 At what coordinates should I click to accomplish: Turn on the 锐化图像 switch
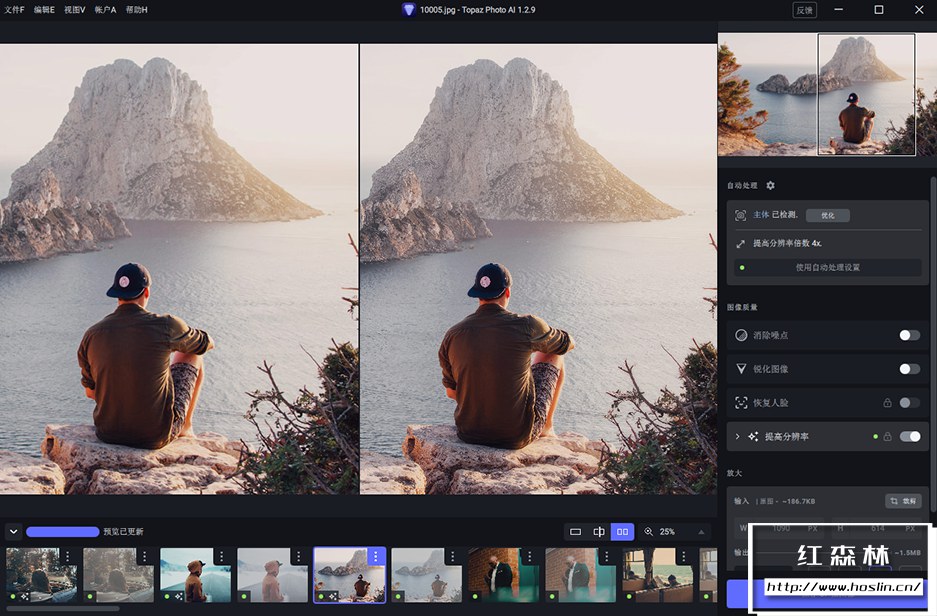tap(909, 369)
